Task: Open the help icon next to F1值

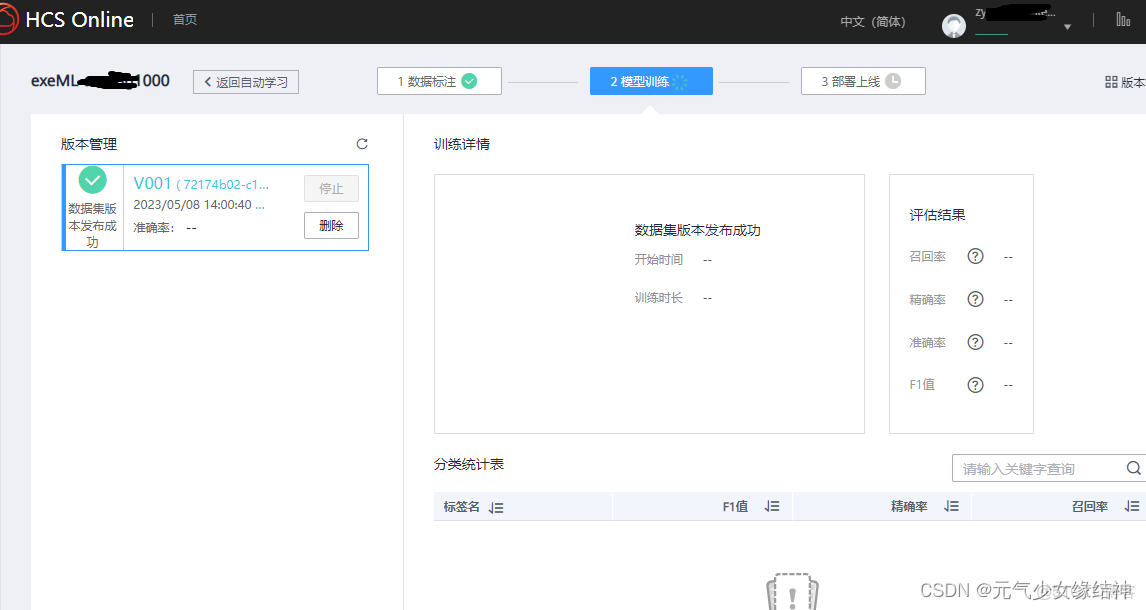Action: [x=975, y=384]
